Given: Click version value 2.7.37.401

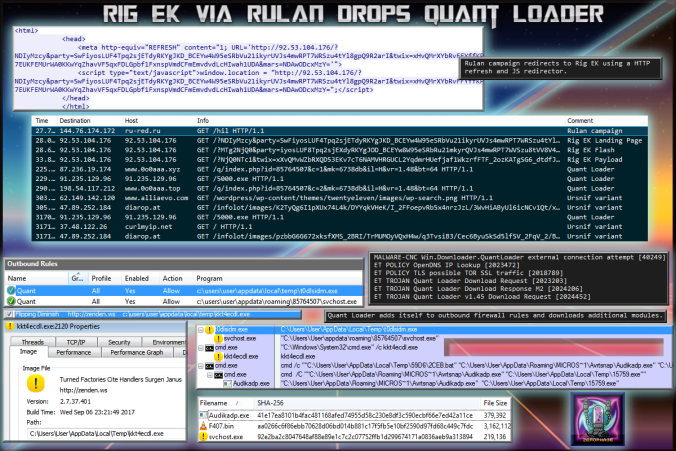Looking at the screenshot, I should point(75,401).
